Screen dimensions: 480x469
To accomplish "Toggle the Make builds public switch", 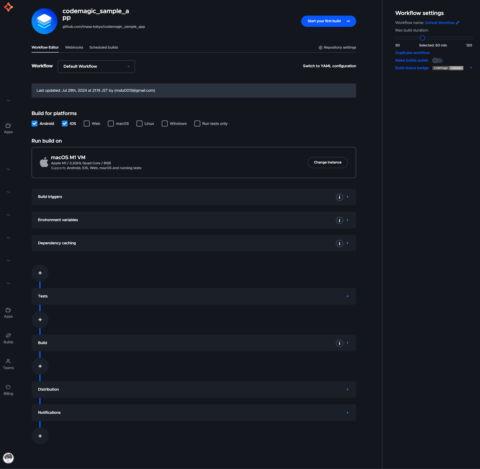I will [x=437, y=60].
